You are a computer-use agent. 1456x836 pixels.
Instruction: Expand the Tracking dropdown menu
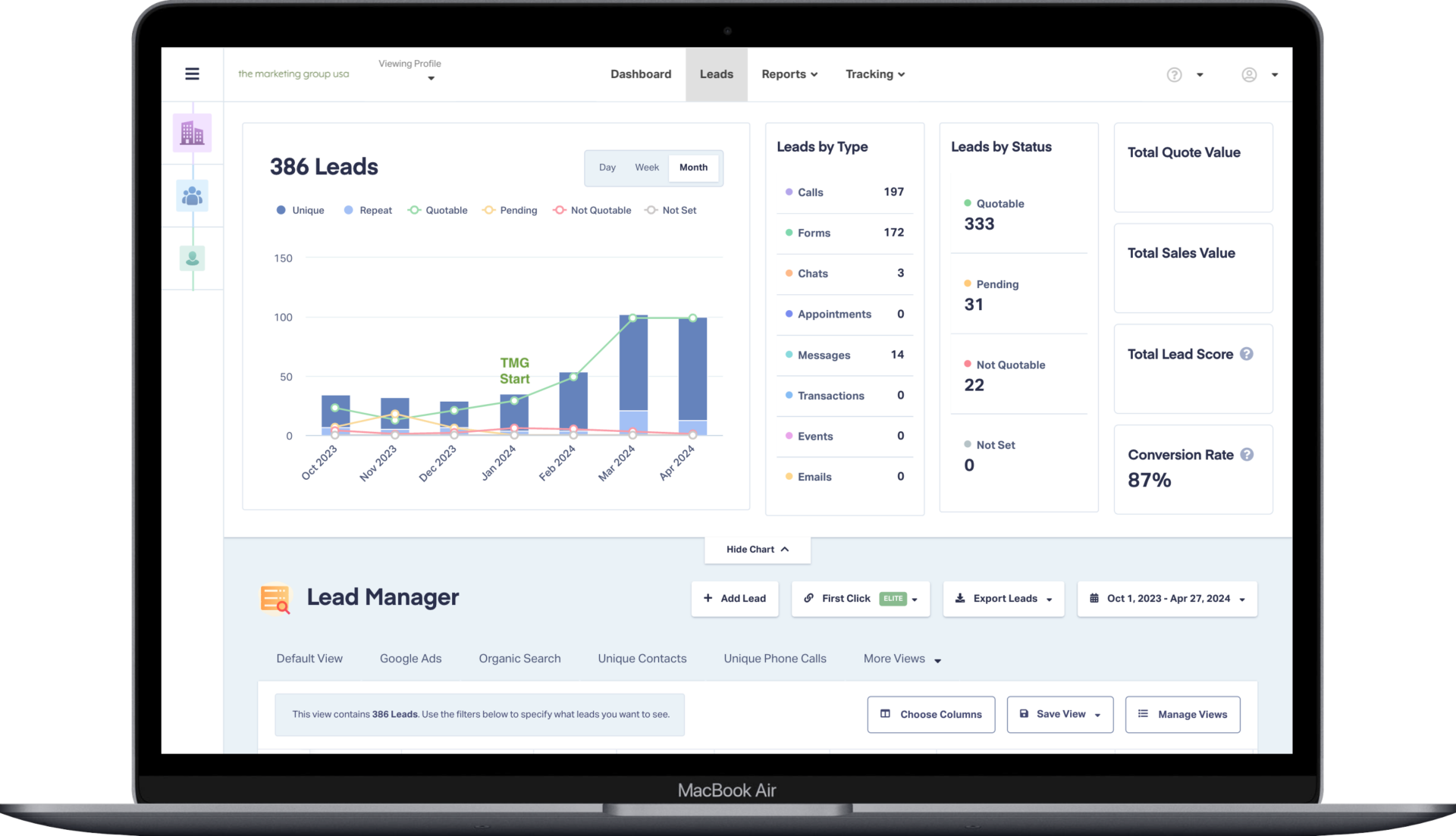(x=873, y=74)
